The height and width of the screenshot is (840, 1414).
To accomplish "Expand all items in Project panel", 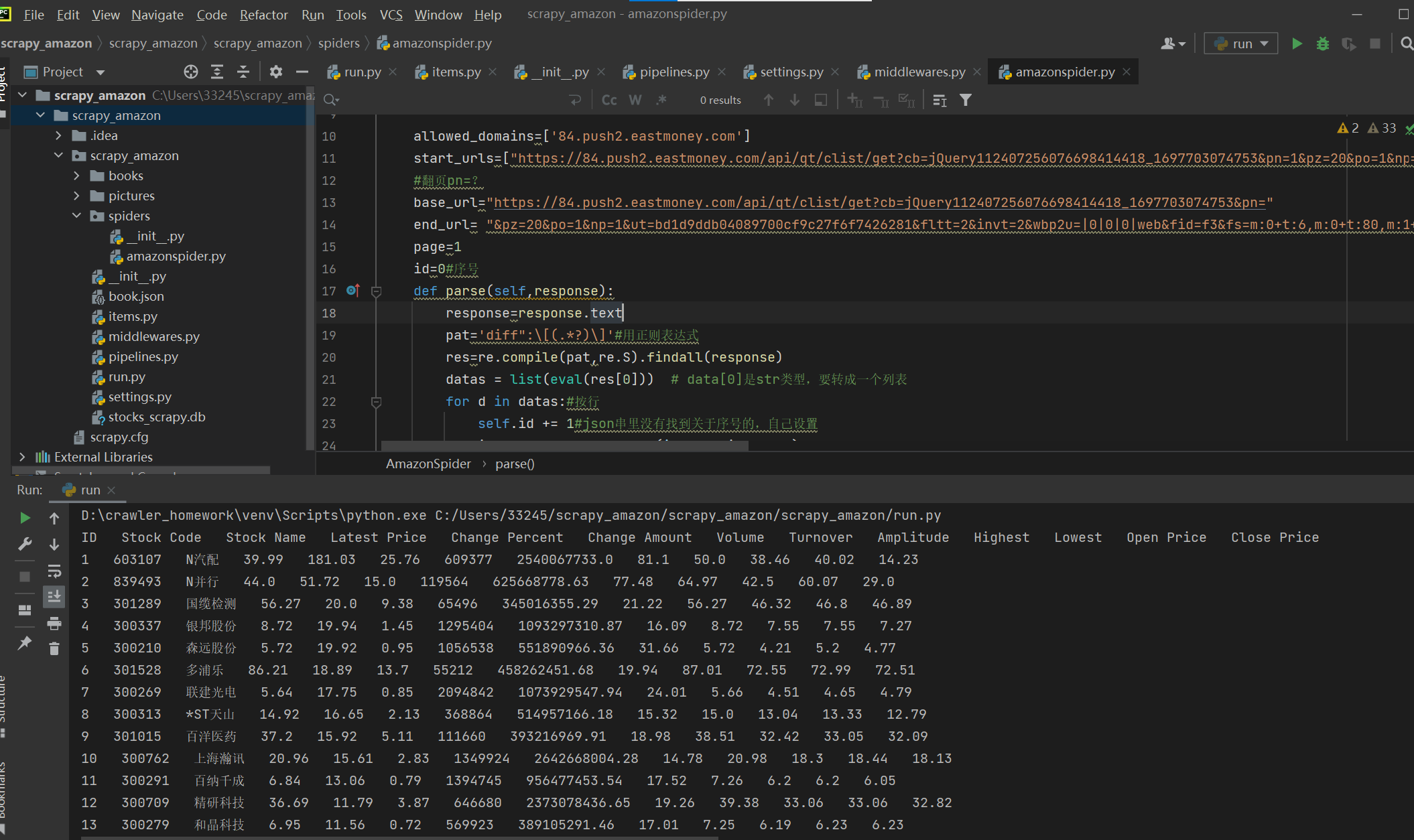I will coord(217,72).
